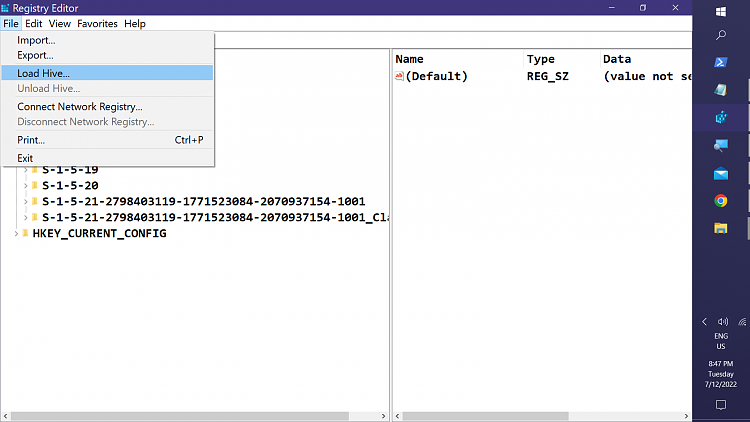750x422 pixels.
Task: Open File Explorer from the taskbar
Action: pyautogui.click(x=721, y=228)
